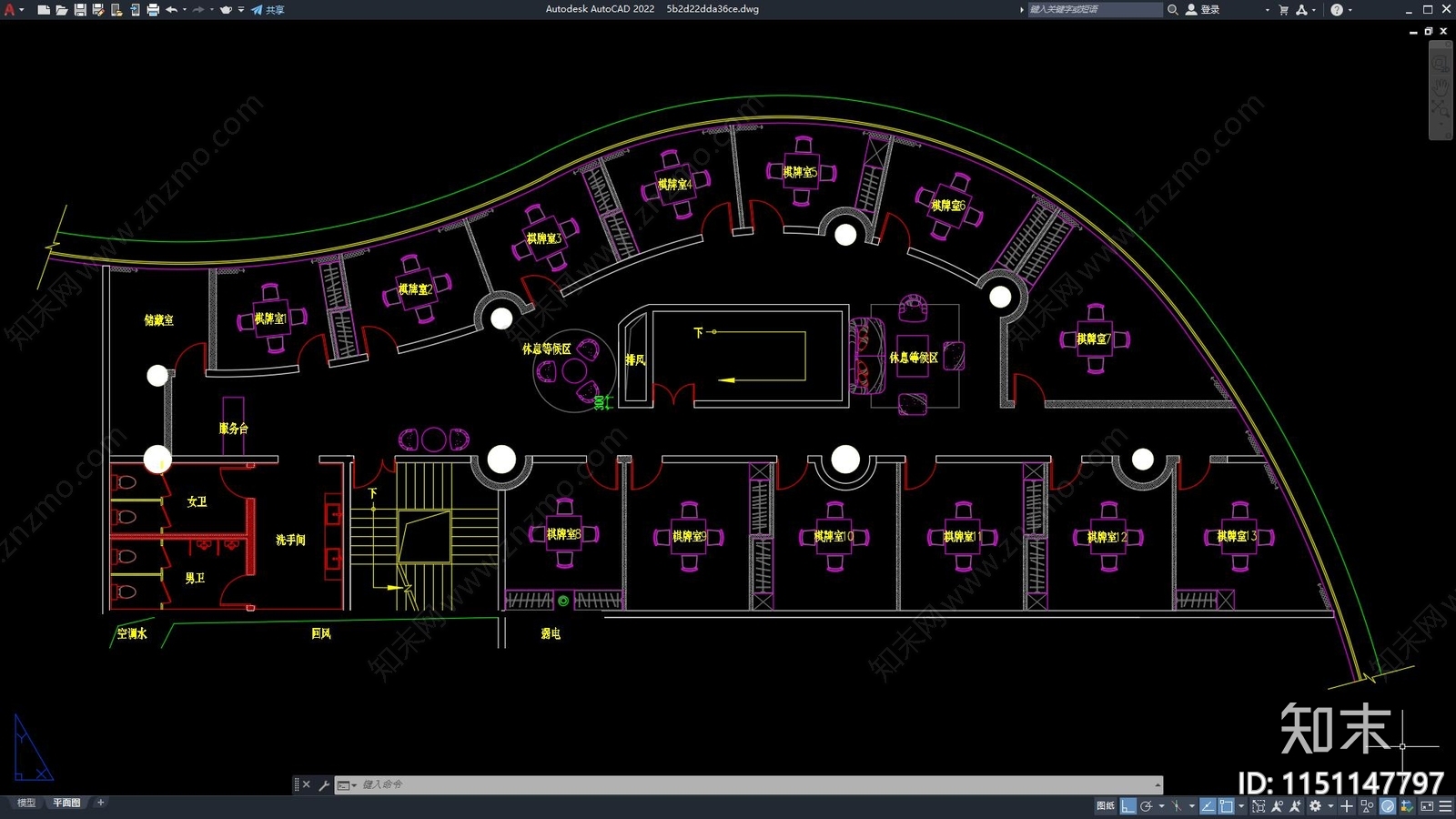Click the Annotation monitor plus icon
This screenshot has height=819, width=1456.
[1347, 805]
